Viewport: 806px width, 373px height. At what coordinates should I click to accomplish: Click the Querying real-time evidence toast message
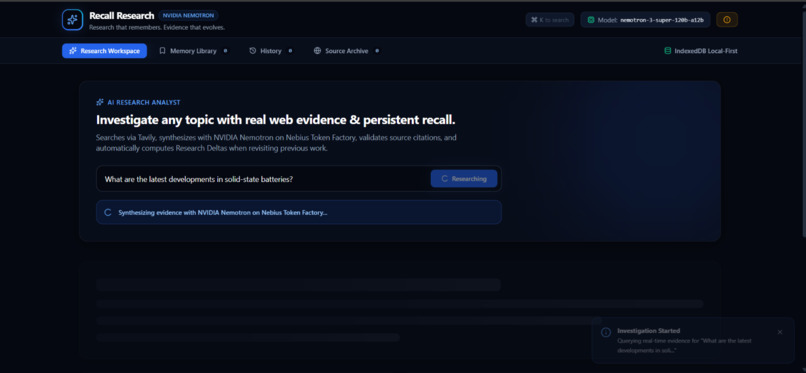point(684,346)
